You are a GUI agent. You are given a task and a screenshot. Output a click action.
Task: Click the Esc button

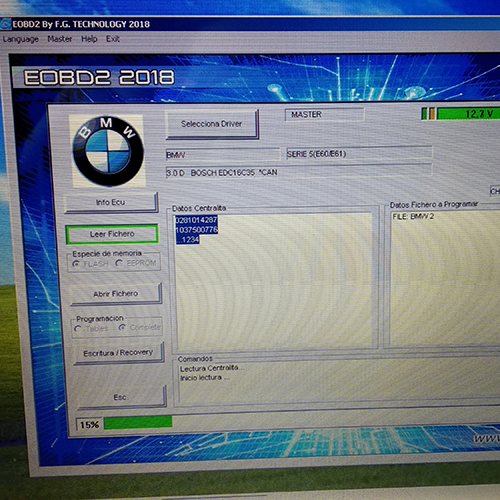121,397
